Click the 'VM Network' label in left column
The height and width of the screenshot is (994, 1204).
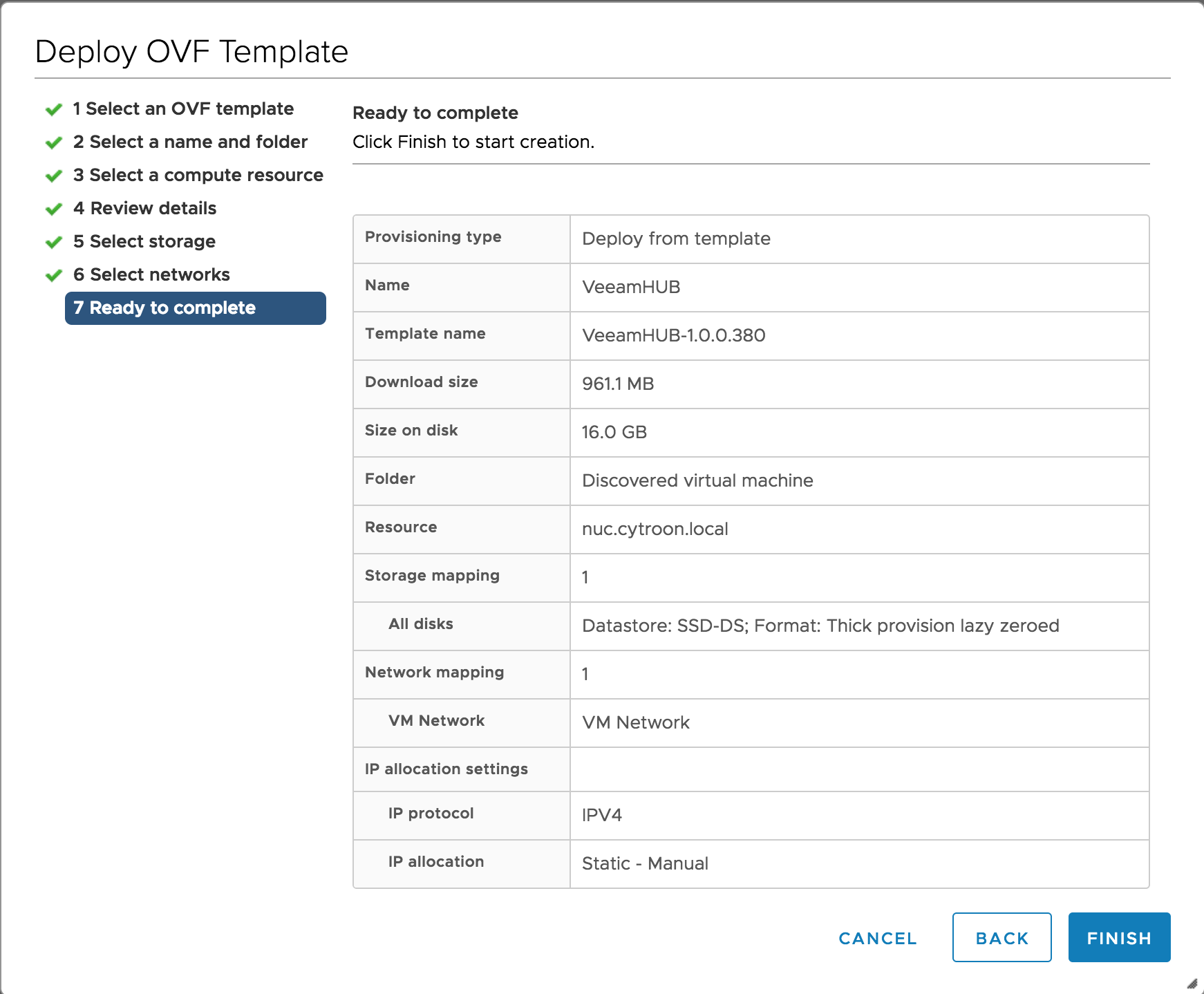click(437, 721)
